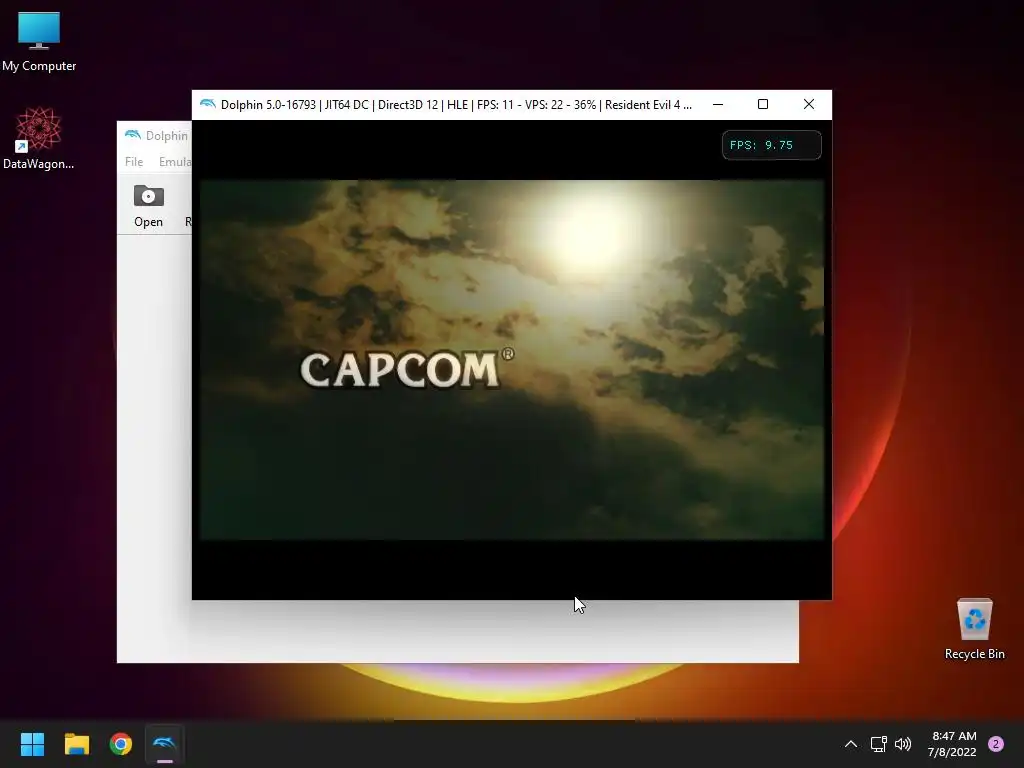Click the Dolphin emulator taskbar icon
Image resolution: width=1024 pixels, height=768 pixels.
[x=165, y=744]
